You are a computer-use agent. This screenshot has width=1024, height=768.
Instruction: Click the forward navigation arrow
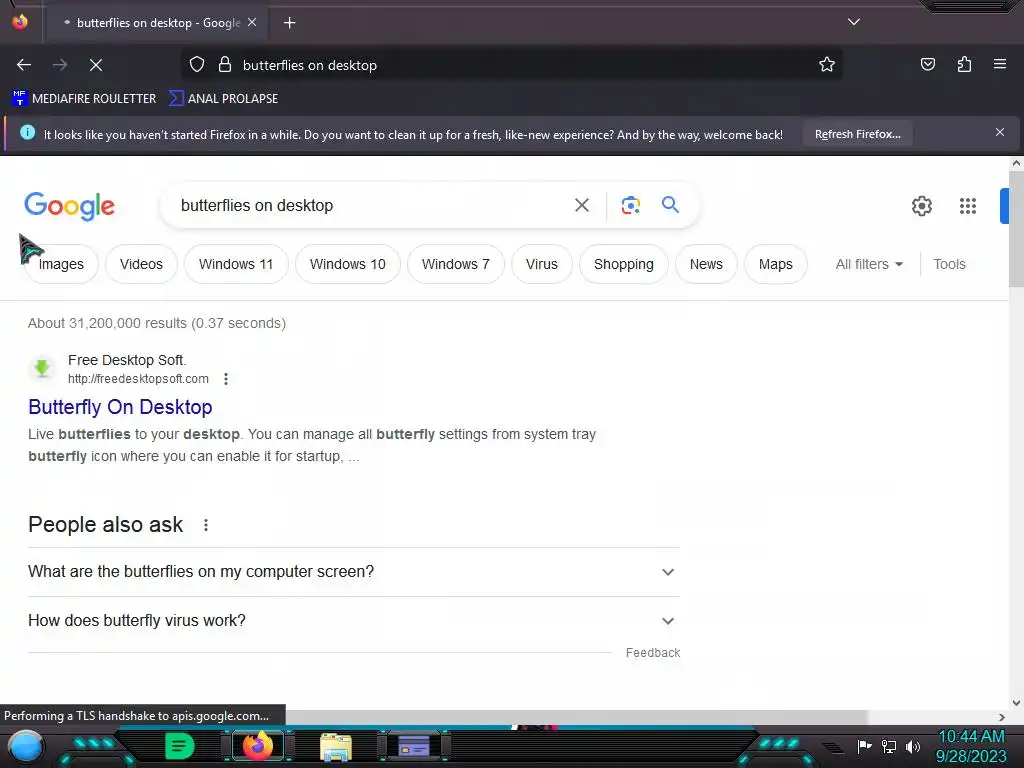[x=60, y=65]
